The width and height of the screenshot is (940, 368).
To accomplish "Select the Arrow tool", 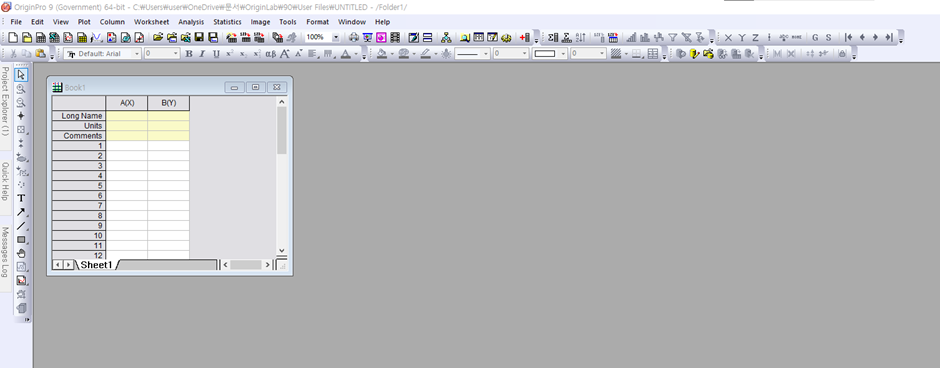I will [x=21, y=212].
